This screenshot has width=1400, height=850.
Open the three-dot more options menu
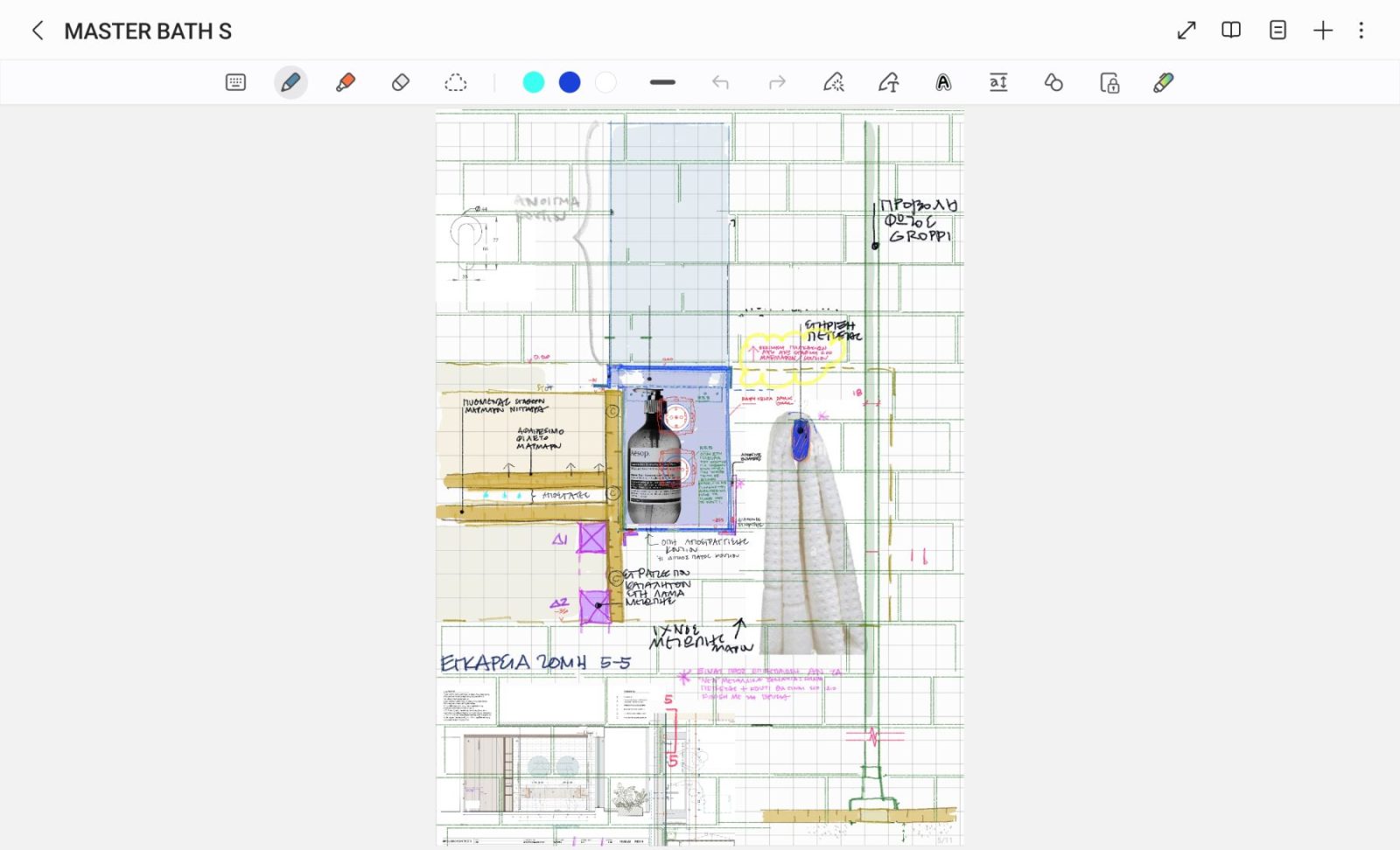coord(1361,31)
